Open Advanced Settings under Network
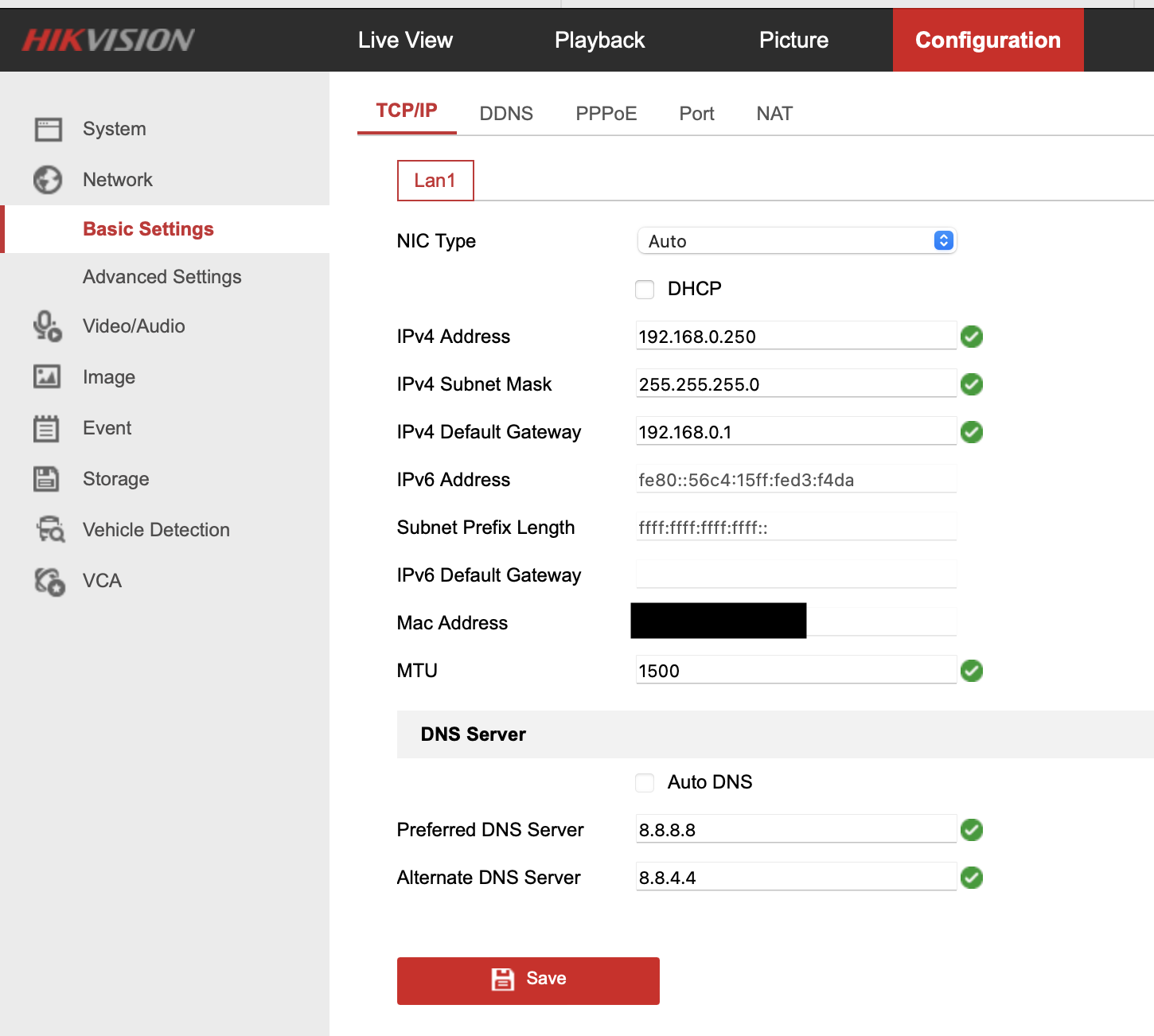The image size is (1154, 1036). [x=162, y=277]
